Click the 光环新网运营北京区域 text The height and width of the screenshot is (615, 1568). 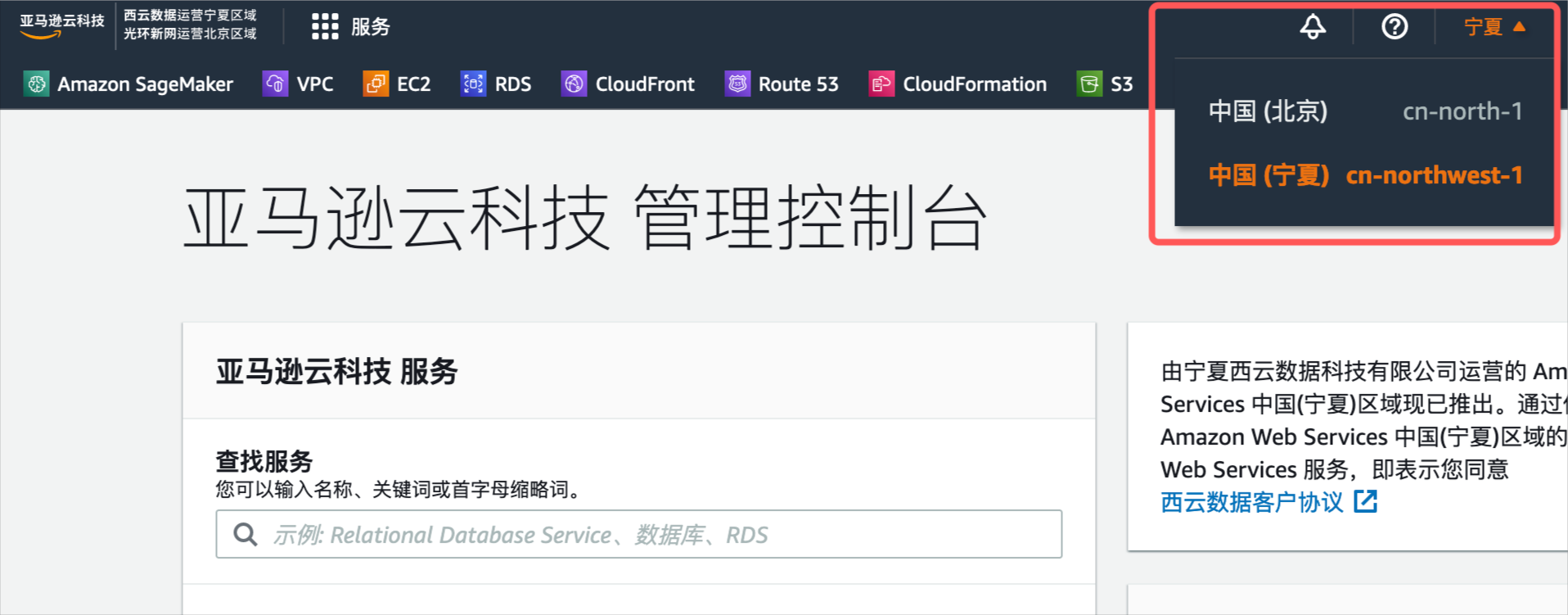click(190, 34)
